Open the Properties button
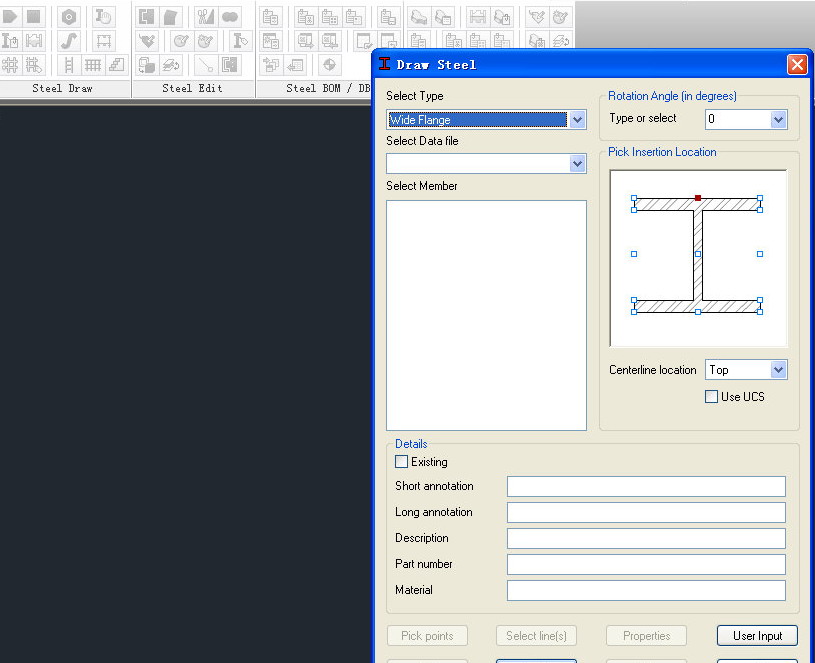Screen dimensions: 815x663 (647, 636)
